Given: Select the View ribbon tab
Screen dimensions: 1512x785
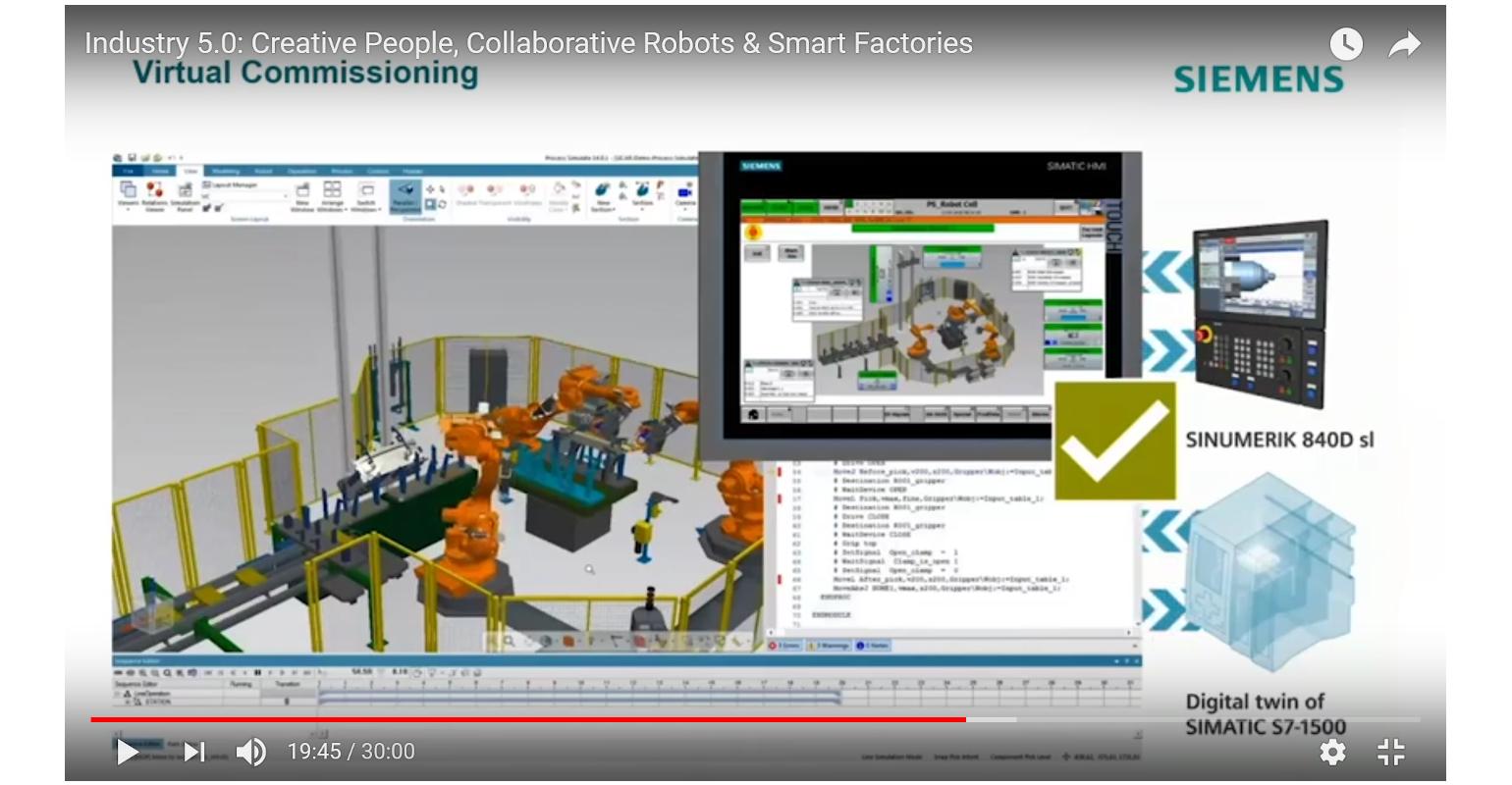Looking at the screenshot, I should pyautogui.click(x=190, y=171).
